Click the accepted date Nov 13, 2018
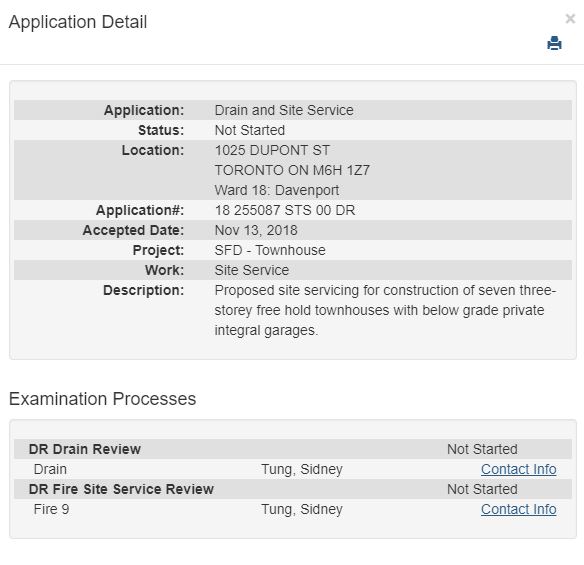 click(x=256, y=230)
